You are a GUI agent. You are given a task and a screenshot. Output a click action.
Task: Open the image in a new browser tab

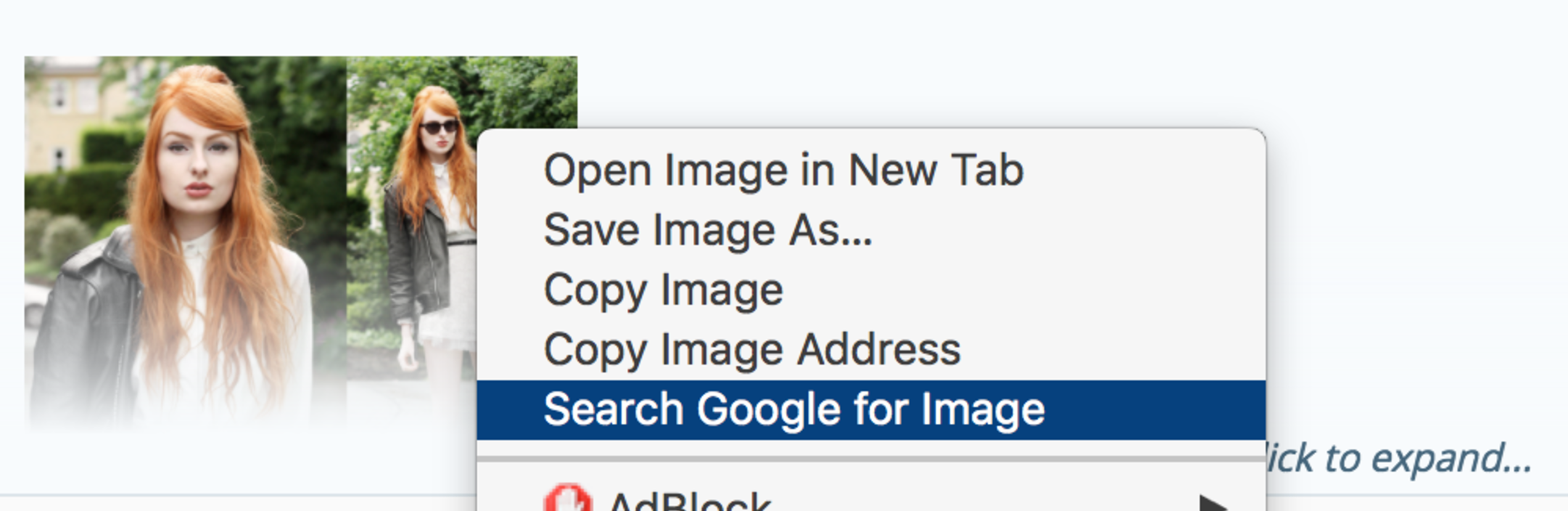[x=783, y=171]
